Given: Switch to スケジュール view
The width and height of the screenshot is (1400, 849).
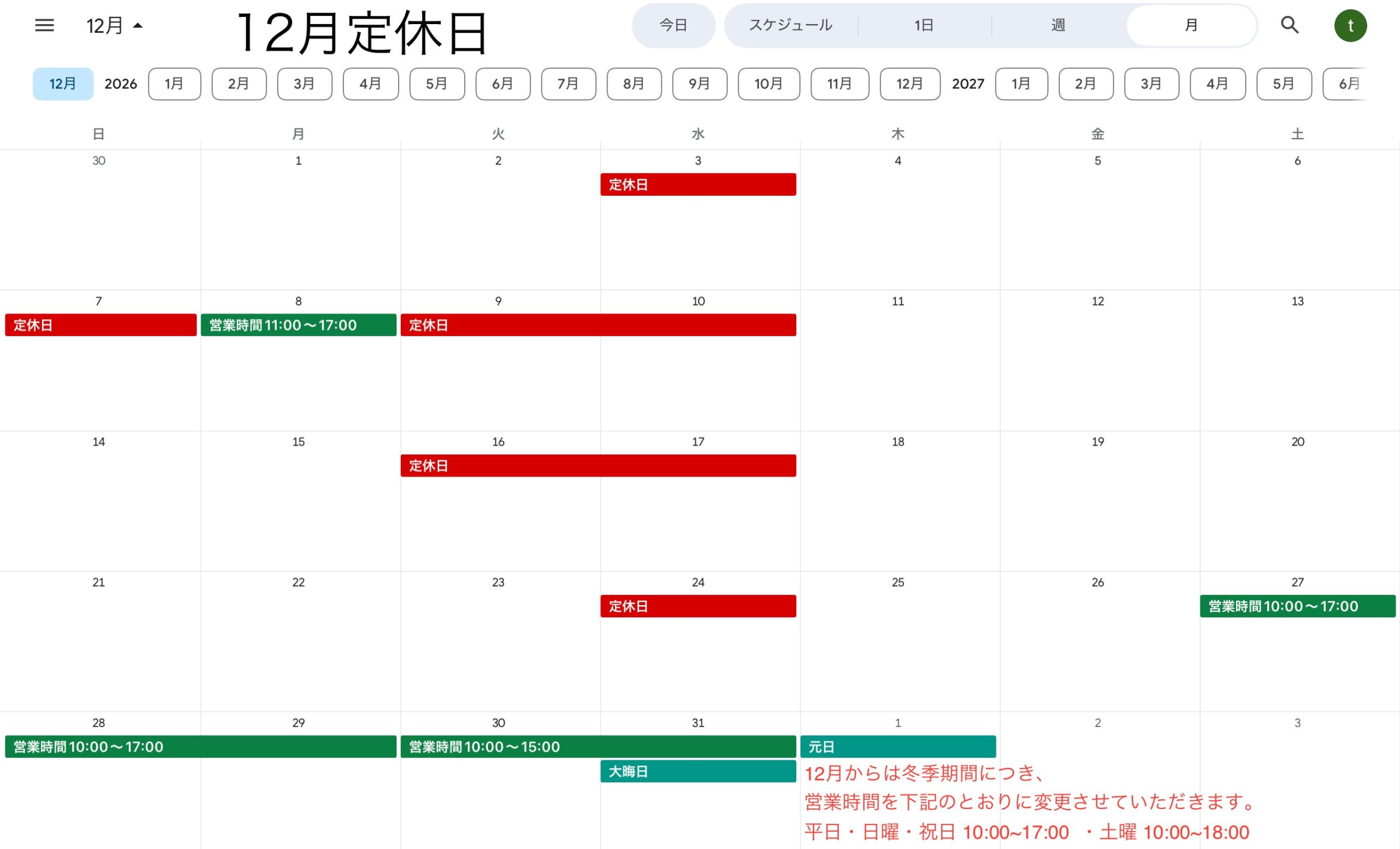Looking at the screenshot, I should point(790,26).
